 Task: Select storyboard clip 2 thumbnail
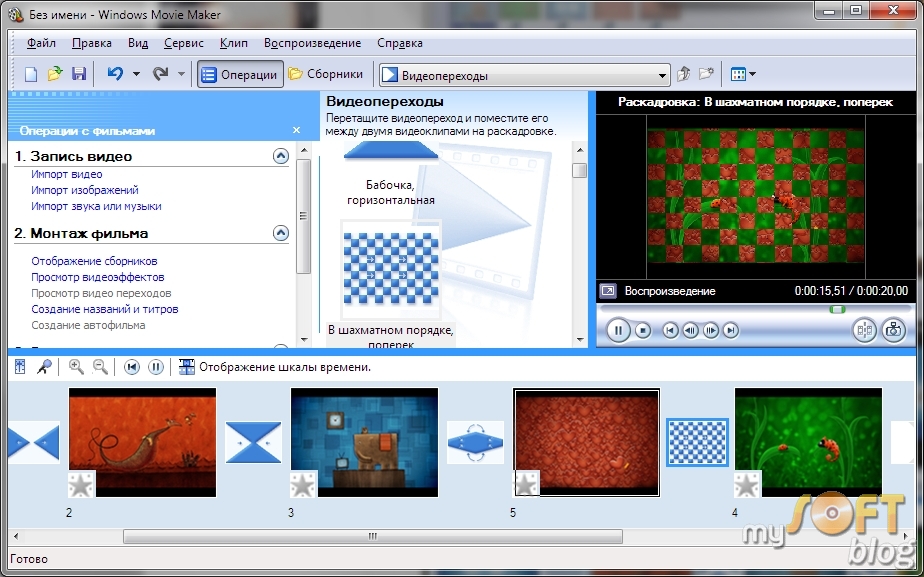point(143,442)
